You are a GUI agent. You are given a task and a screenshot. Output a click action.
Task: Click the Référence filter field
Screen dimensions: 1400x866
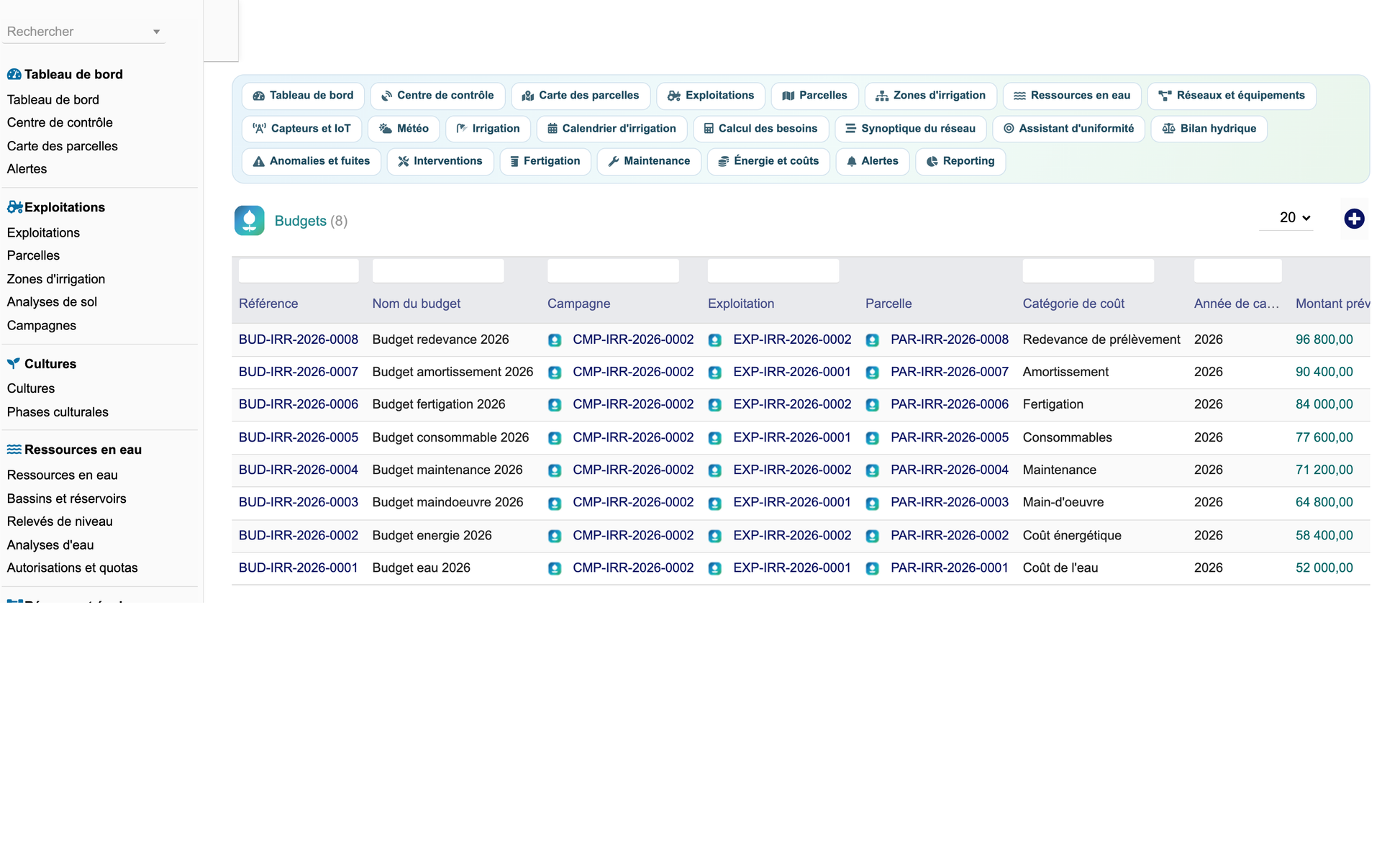[299, 270]
